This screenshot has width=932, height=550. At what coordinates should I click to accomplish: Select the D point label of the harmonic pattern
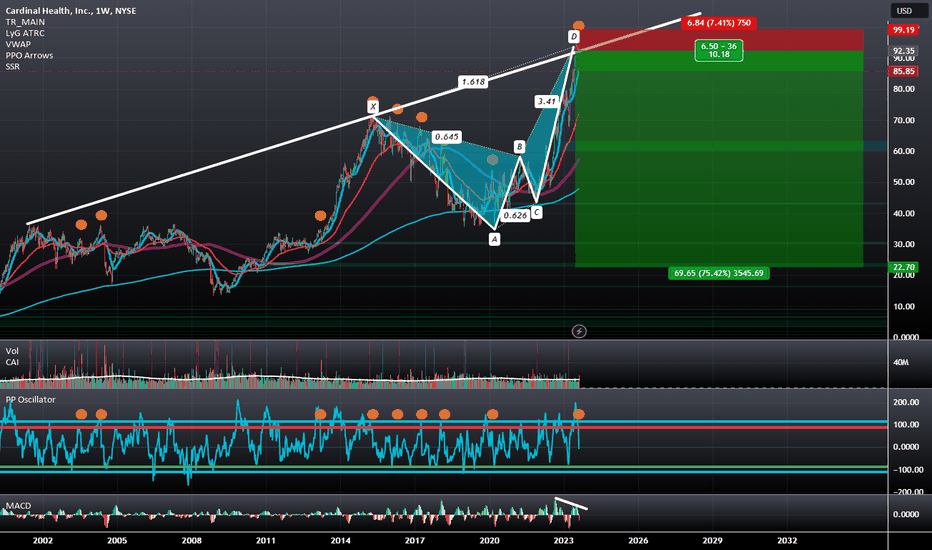[574, 37]
